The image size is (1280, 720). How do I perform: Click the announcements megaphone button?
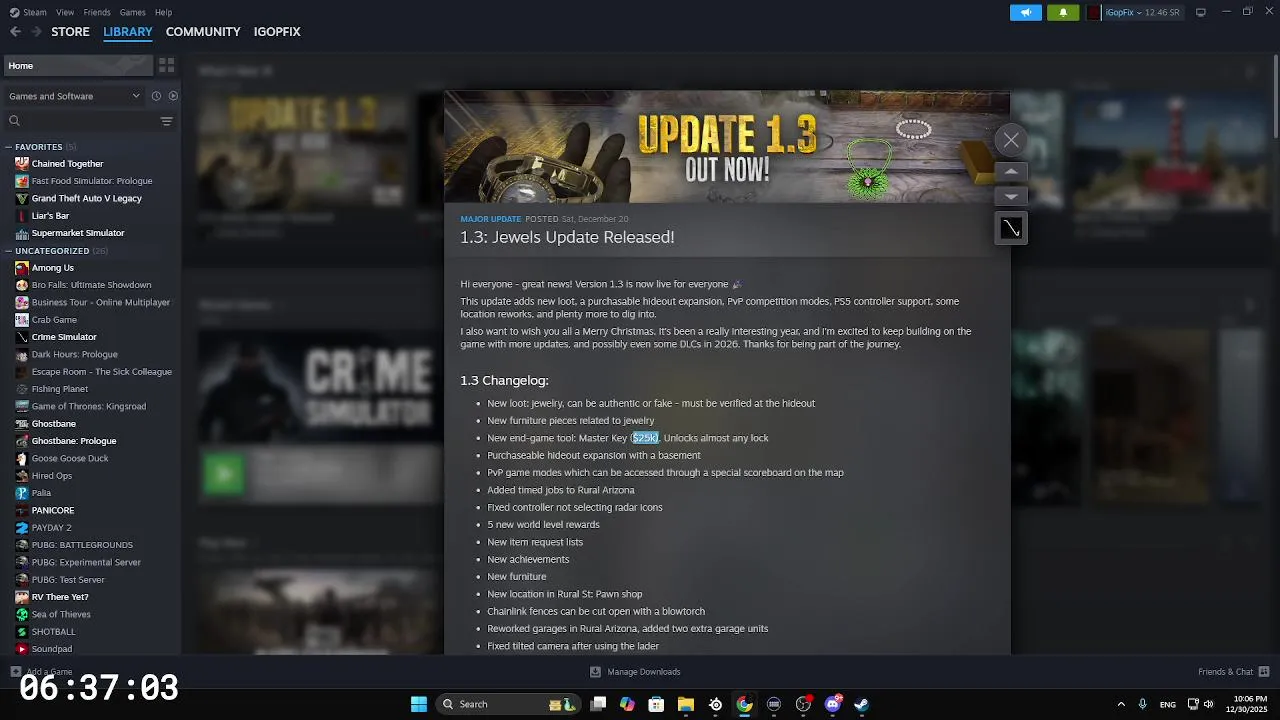coord(1025,12)
